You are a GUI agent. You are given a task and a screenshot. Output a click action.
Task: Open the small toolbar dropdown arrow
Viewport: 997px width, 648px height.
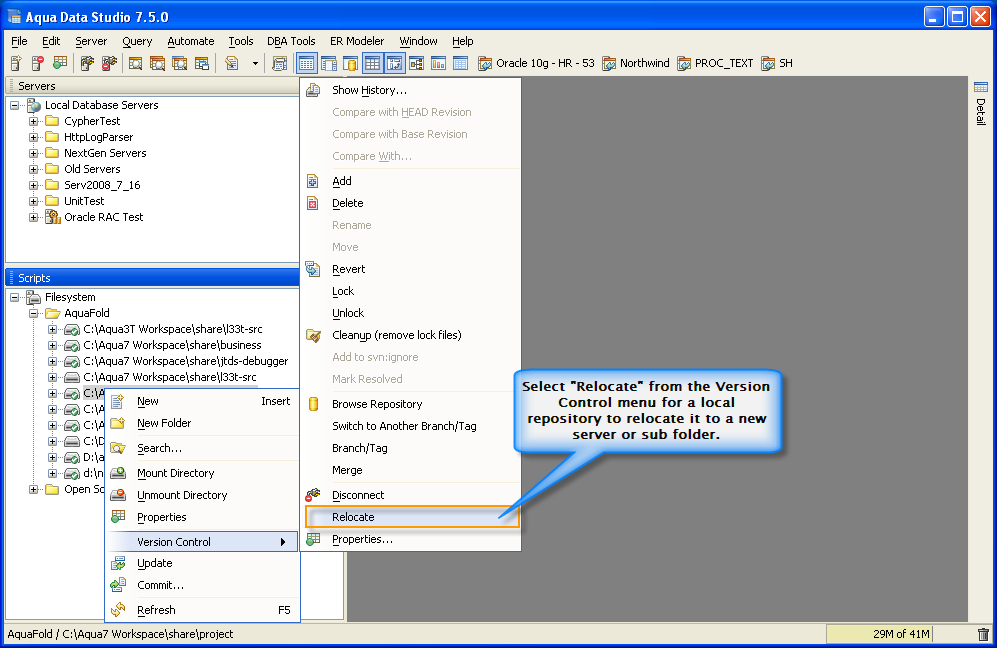(x=255, y=64)
